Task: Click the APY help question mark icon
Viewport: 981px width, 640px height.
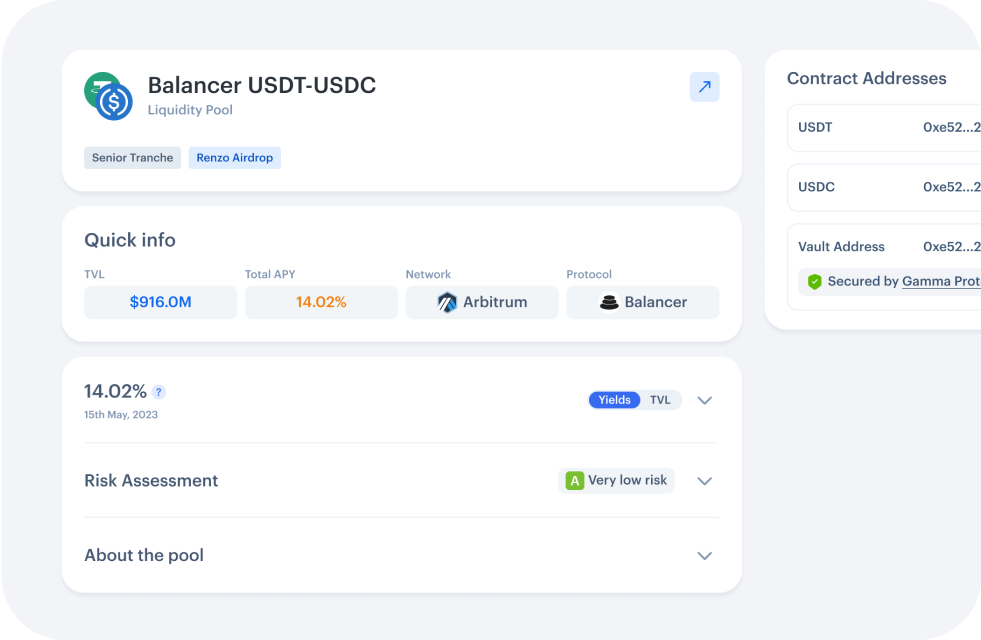Action: pos(159,392)
